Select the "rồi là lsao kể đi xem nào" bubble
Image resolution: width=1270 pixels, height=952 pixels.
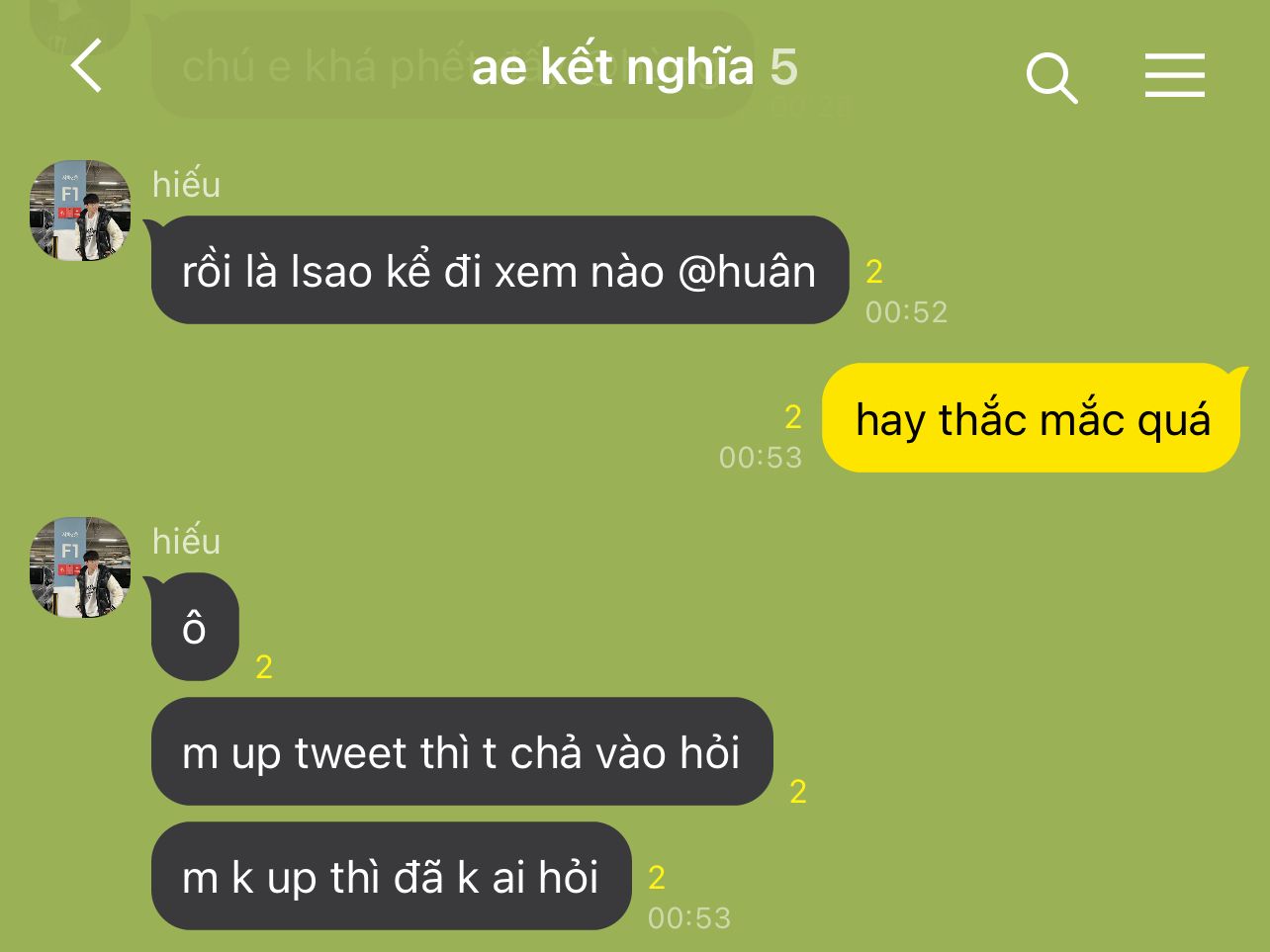[x=499, y=270]
